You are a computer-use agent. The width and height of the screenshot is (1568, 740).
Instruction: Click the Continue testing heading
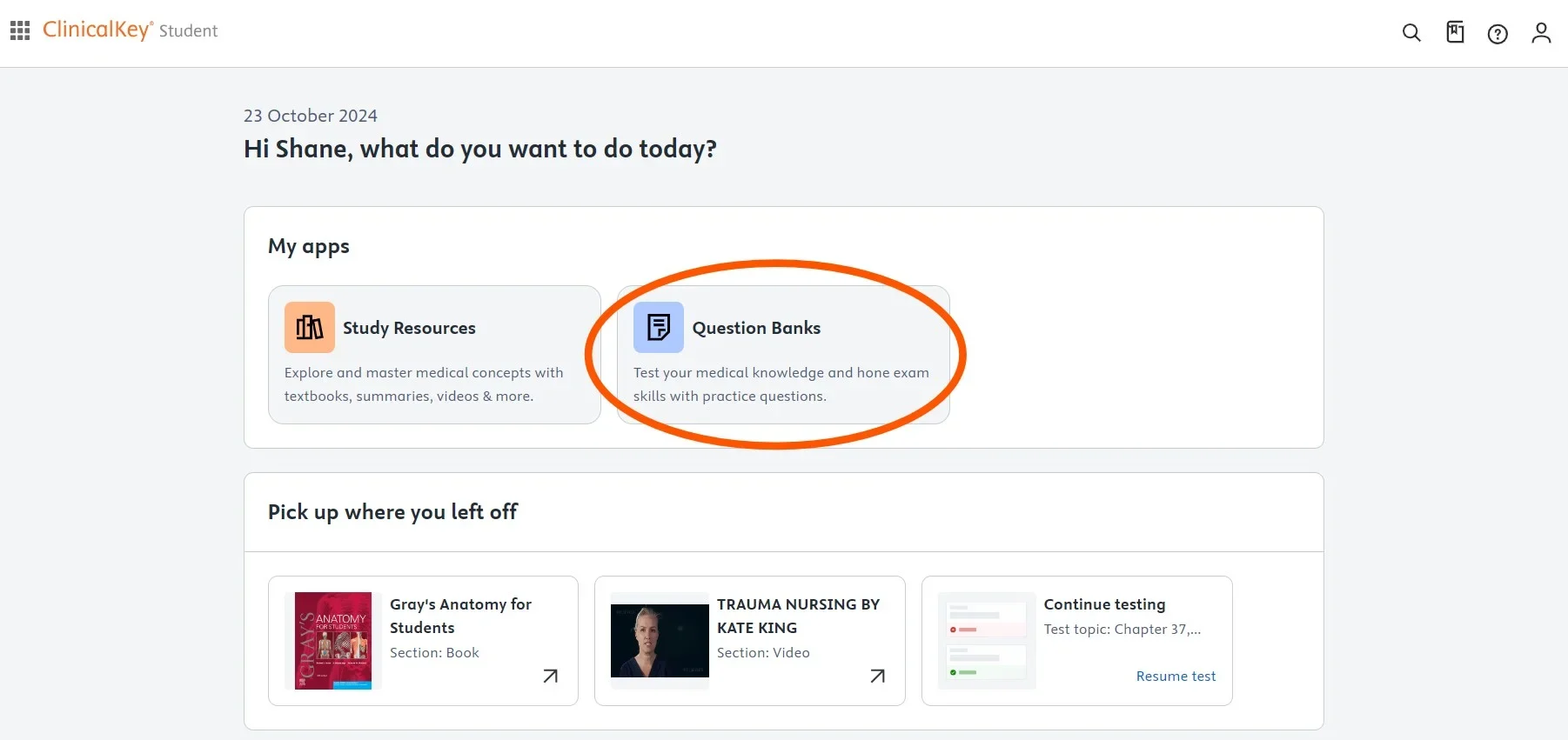[1104, 604]
